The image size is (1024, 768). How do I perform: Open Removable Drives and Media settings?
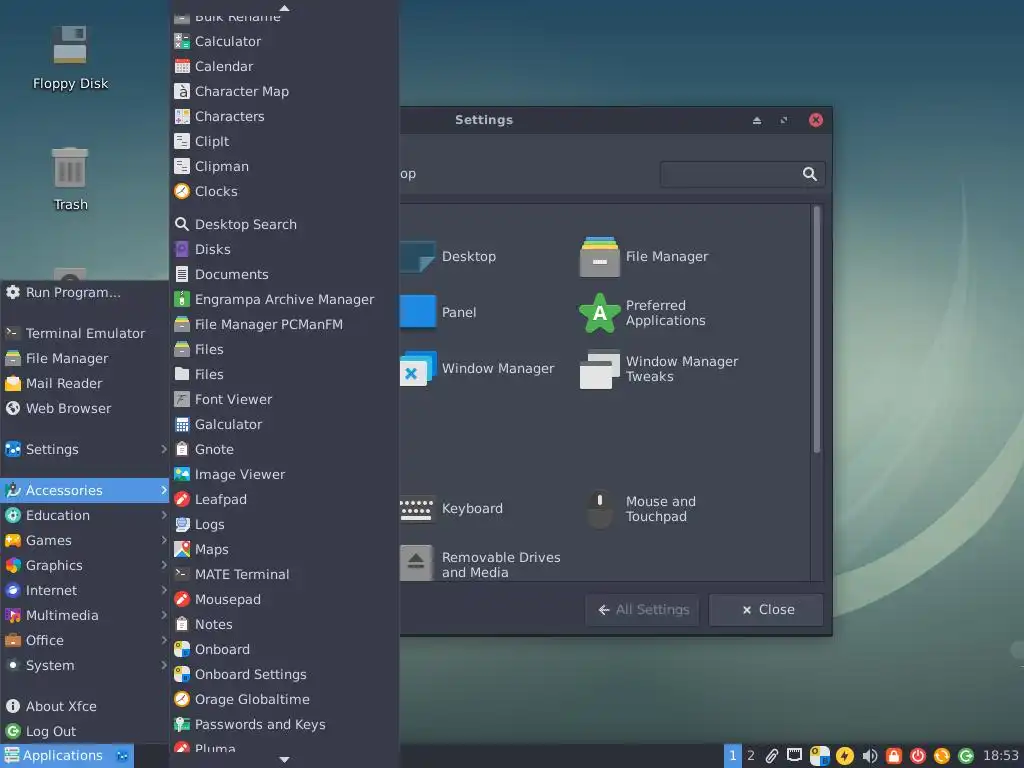[481, 564]
